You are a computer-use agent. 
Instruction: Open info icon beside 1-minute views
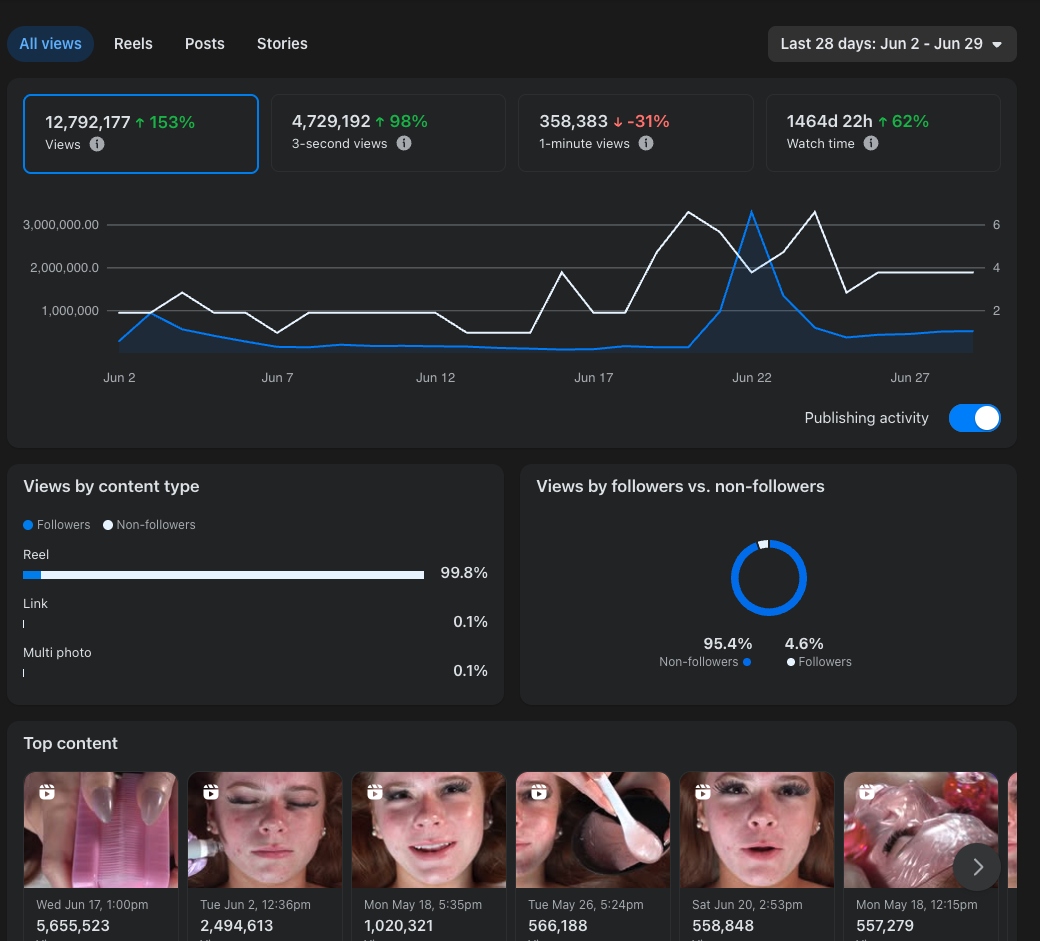(646, 143)
